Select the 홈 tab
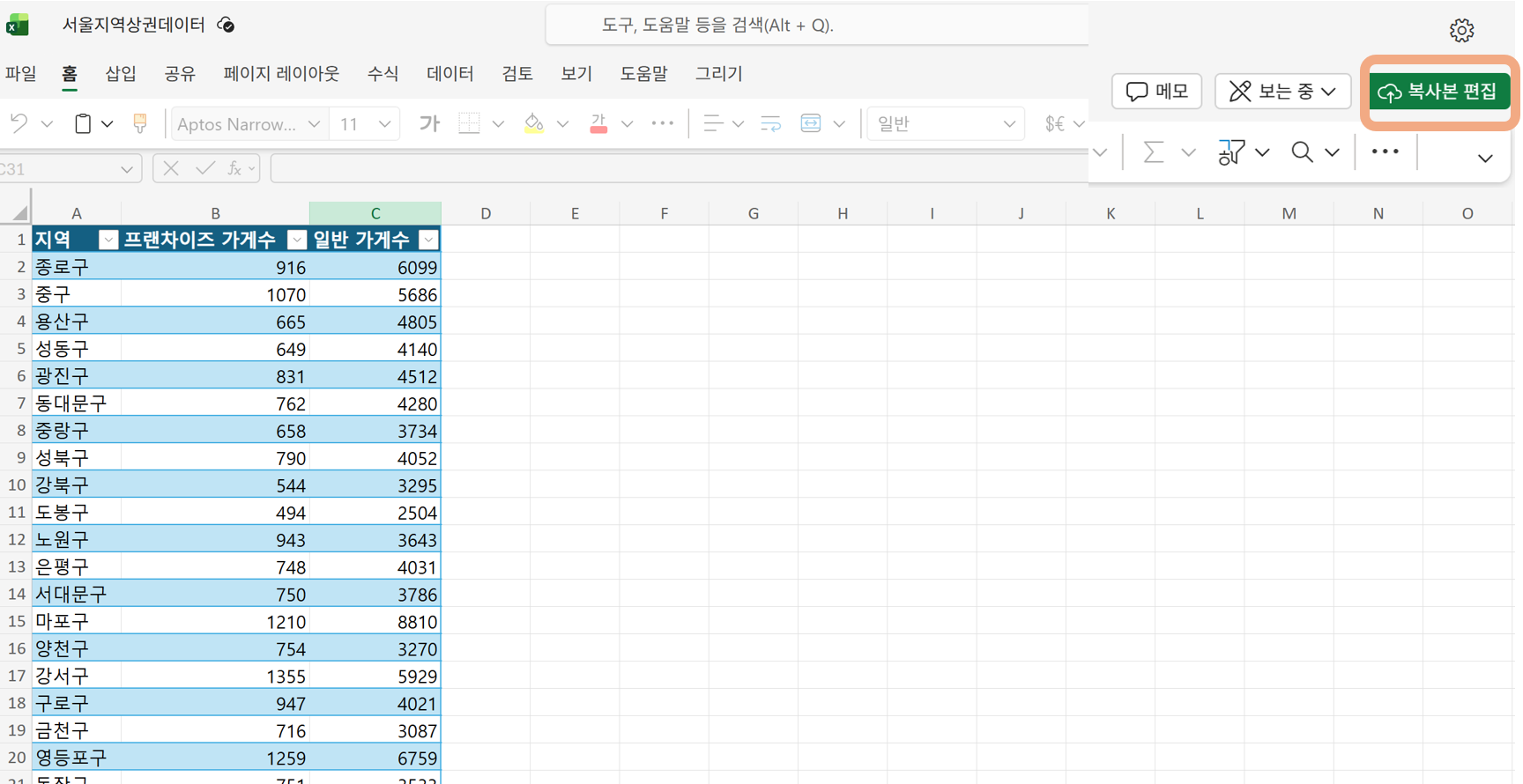 [70, 74]
